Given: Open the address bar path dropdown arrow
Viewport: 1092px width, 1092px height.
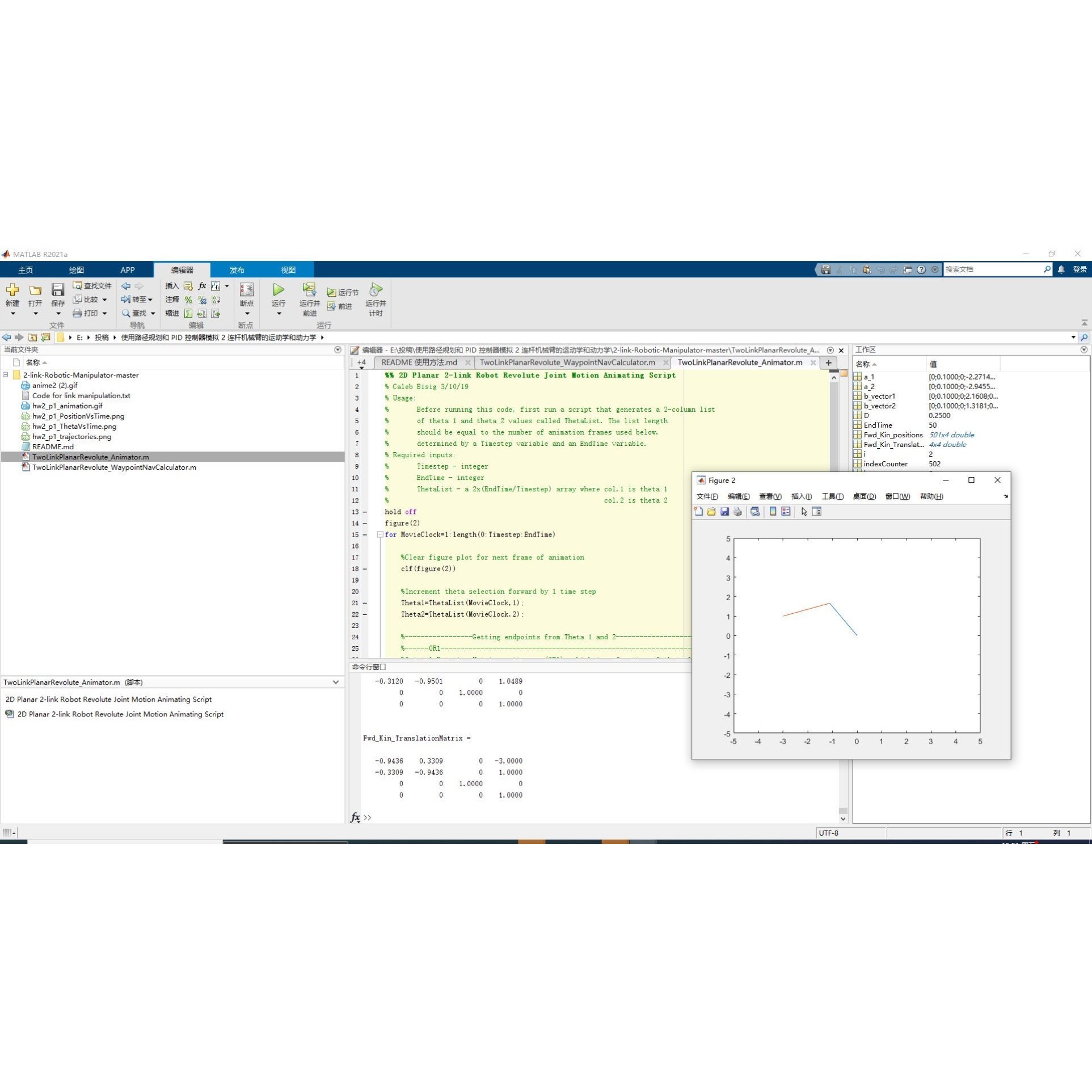Looking at the screenshot, I should coord(1073,338).
